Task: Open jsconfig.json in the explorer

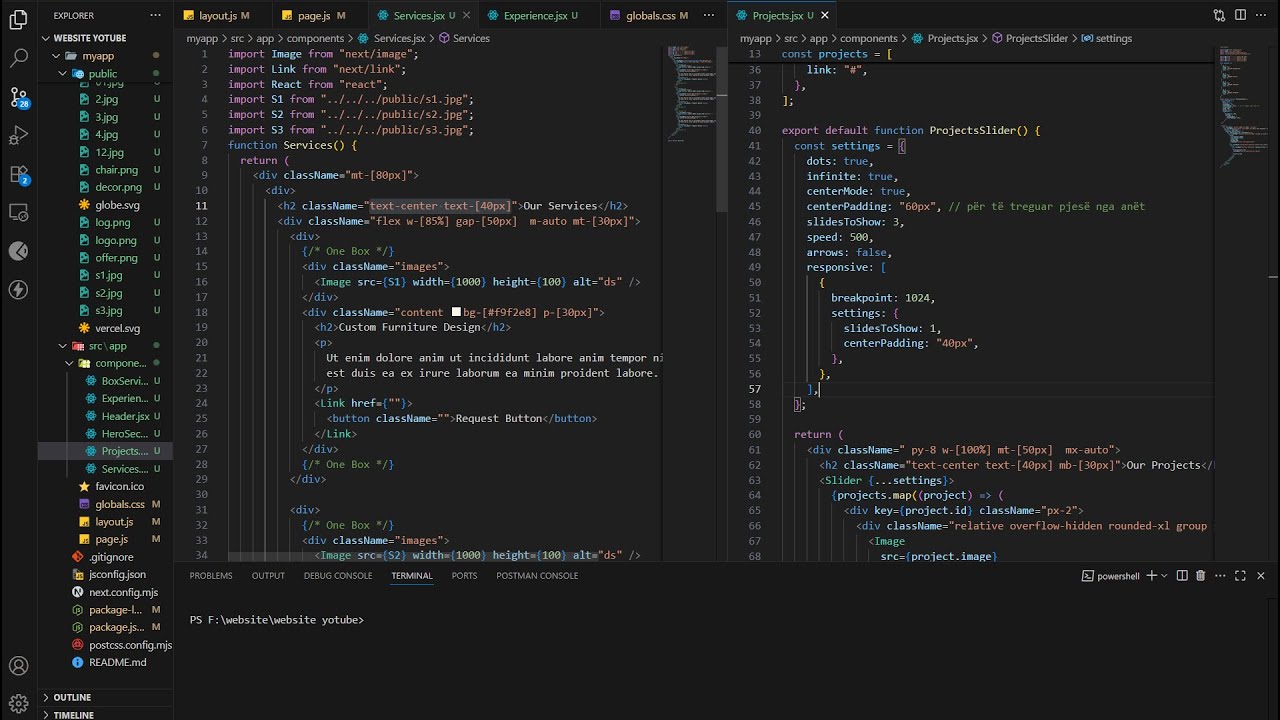Action: [x=116, y=574]
